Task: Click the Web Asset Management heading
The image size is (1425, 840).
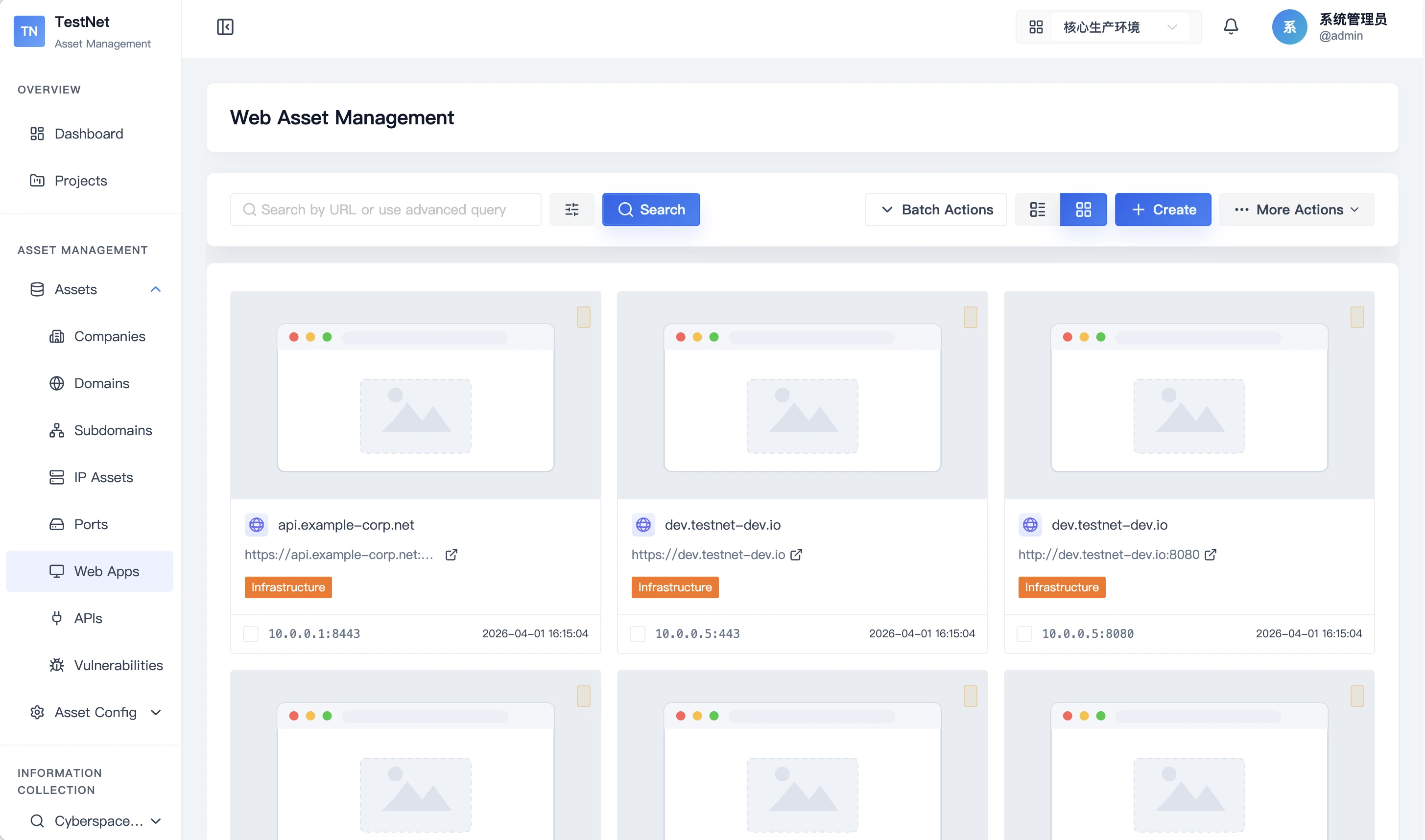Action: (342, 118)
